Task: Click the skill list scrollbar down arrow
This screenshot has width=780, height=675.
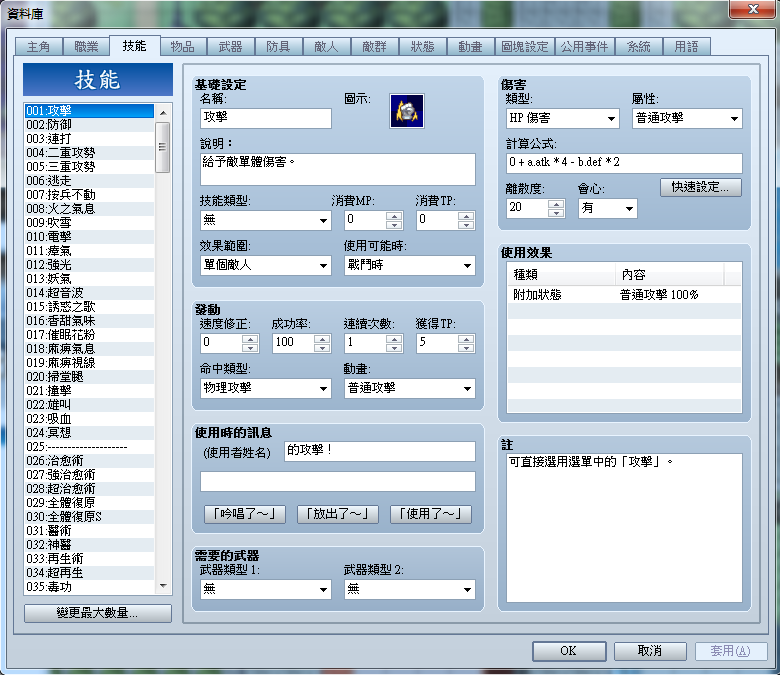Action: coord(163,586)
